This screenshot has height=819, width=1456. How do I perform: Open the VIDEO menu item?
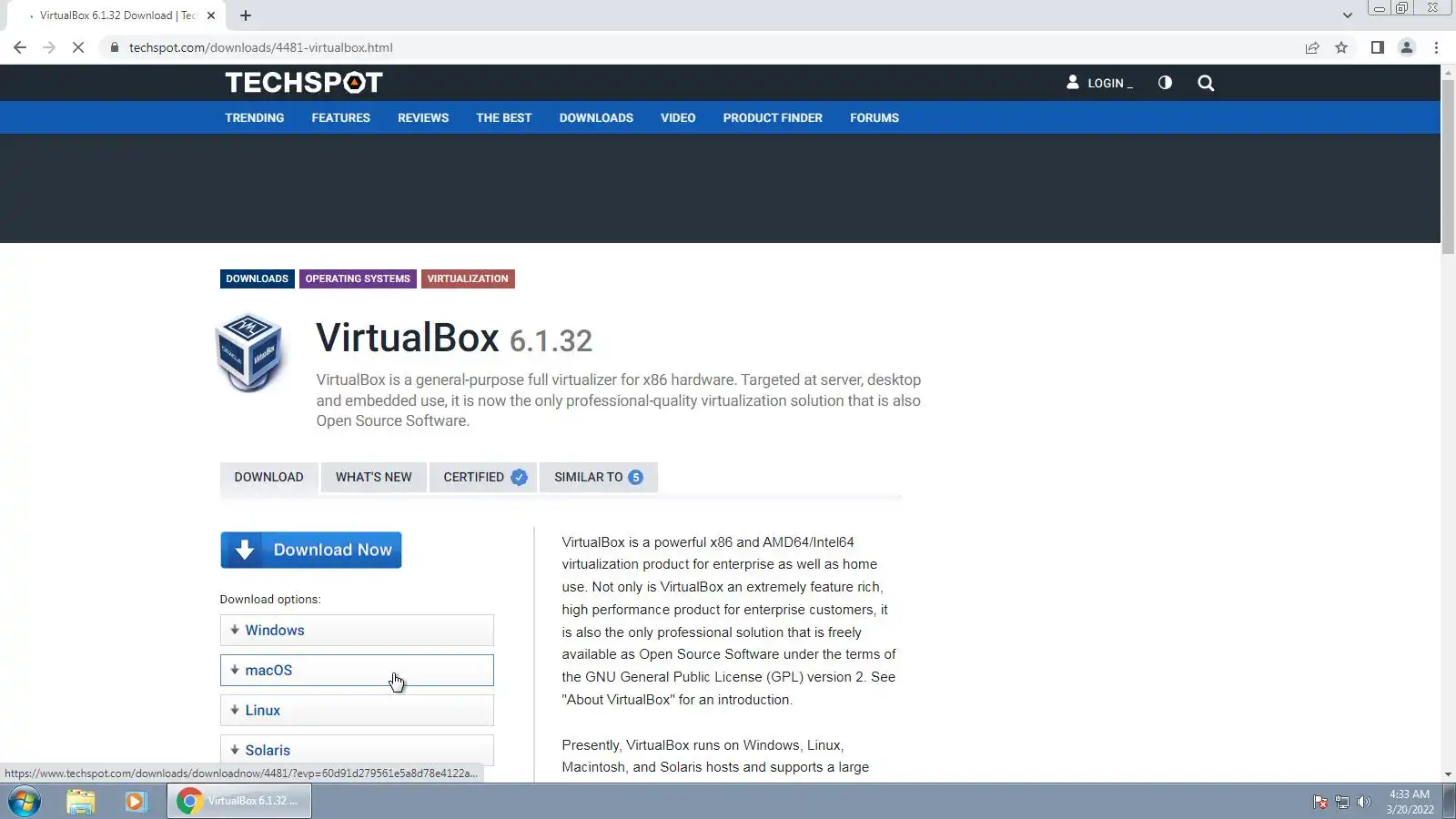[678, 117]
